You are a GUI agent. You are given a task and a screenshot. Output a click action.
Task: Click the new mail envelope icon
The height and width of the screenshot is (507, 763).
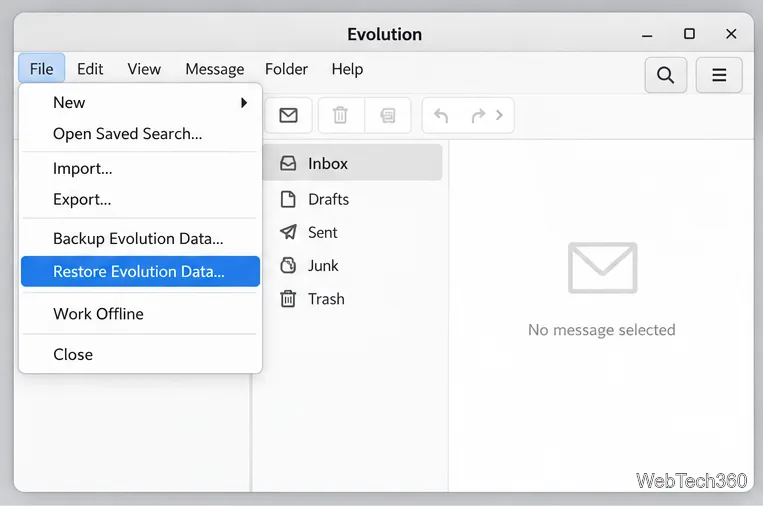point(289,115)
